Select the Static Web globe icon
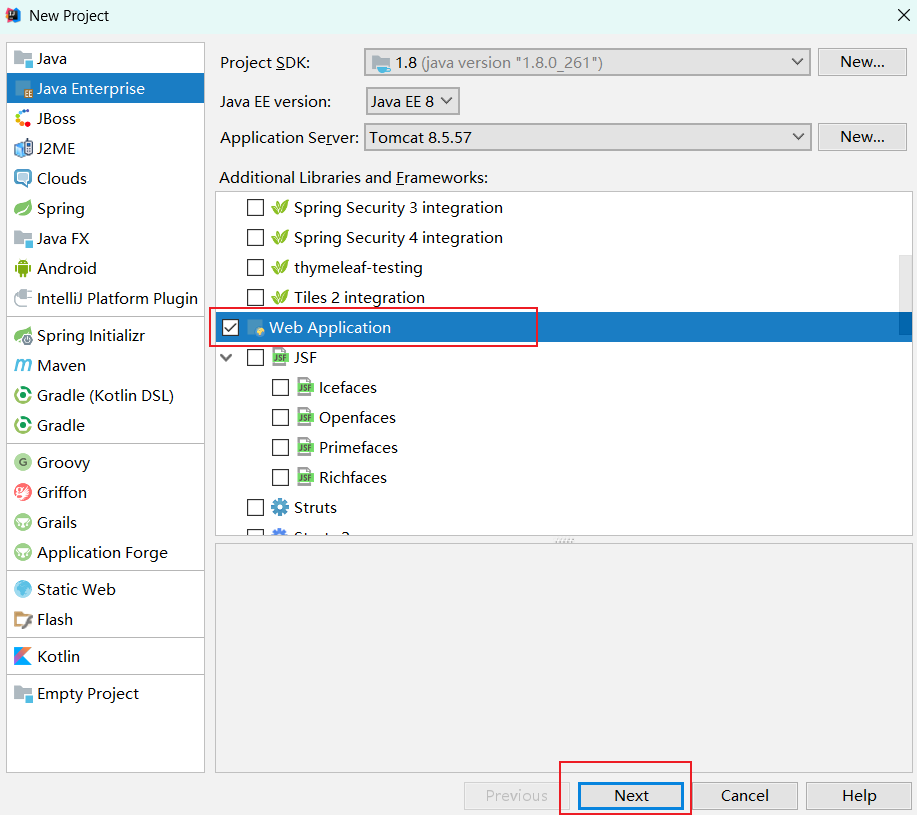The image size is (917, 815). pyautogui.click(x=23, y=589)
